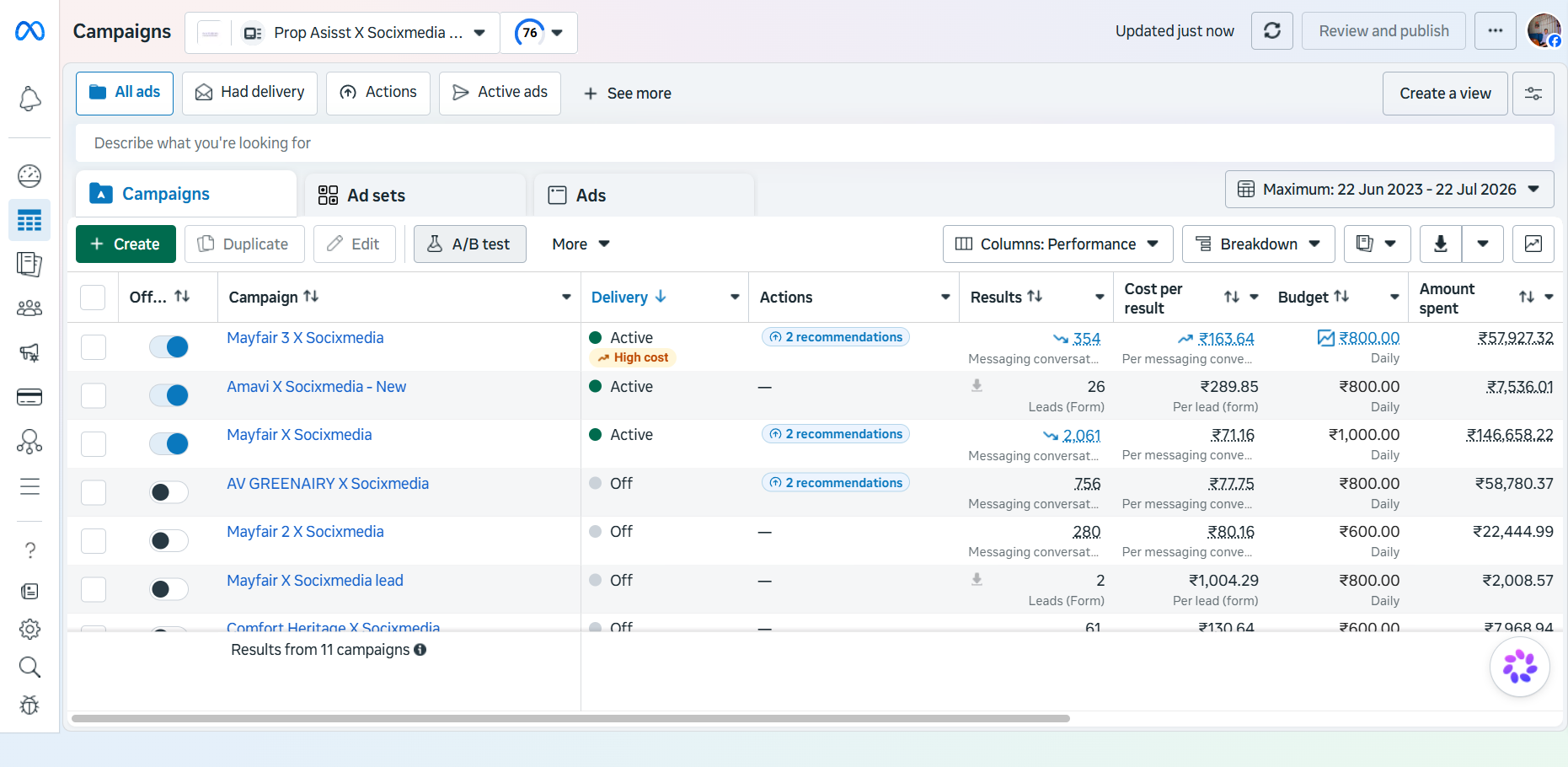Click the search field Describe what you're looking for
The height and width of the screenshot is (767, 1568).
[x=815, y=143]
